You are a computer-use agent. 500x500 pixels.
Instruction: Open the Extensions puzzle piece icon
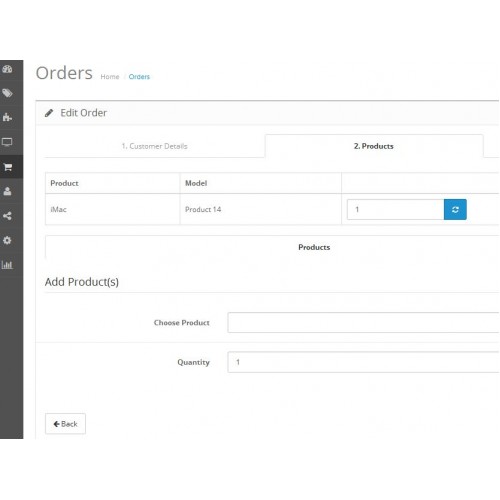tap(7, 117)
